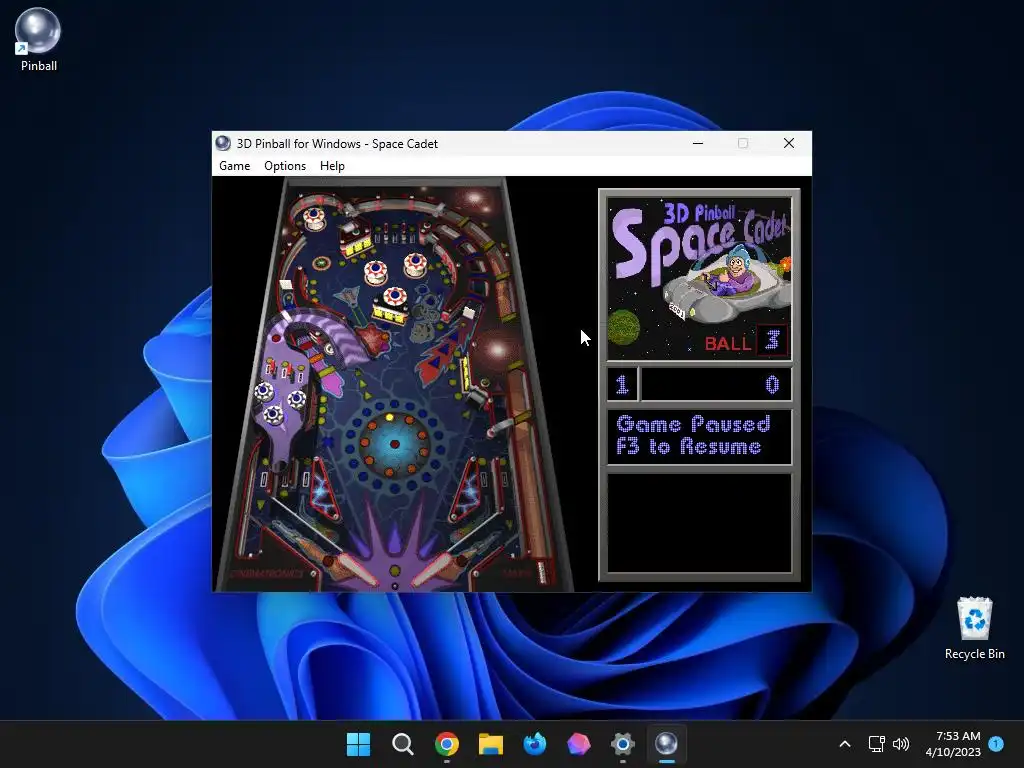Screen dimensions: 1024x768
Task: Open the Help menu
Action: click(x=332, y=166)
